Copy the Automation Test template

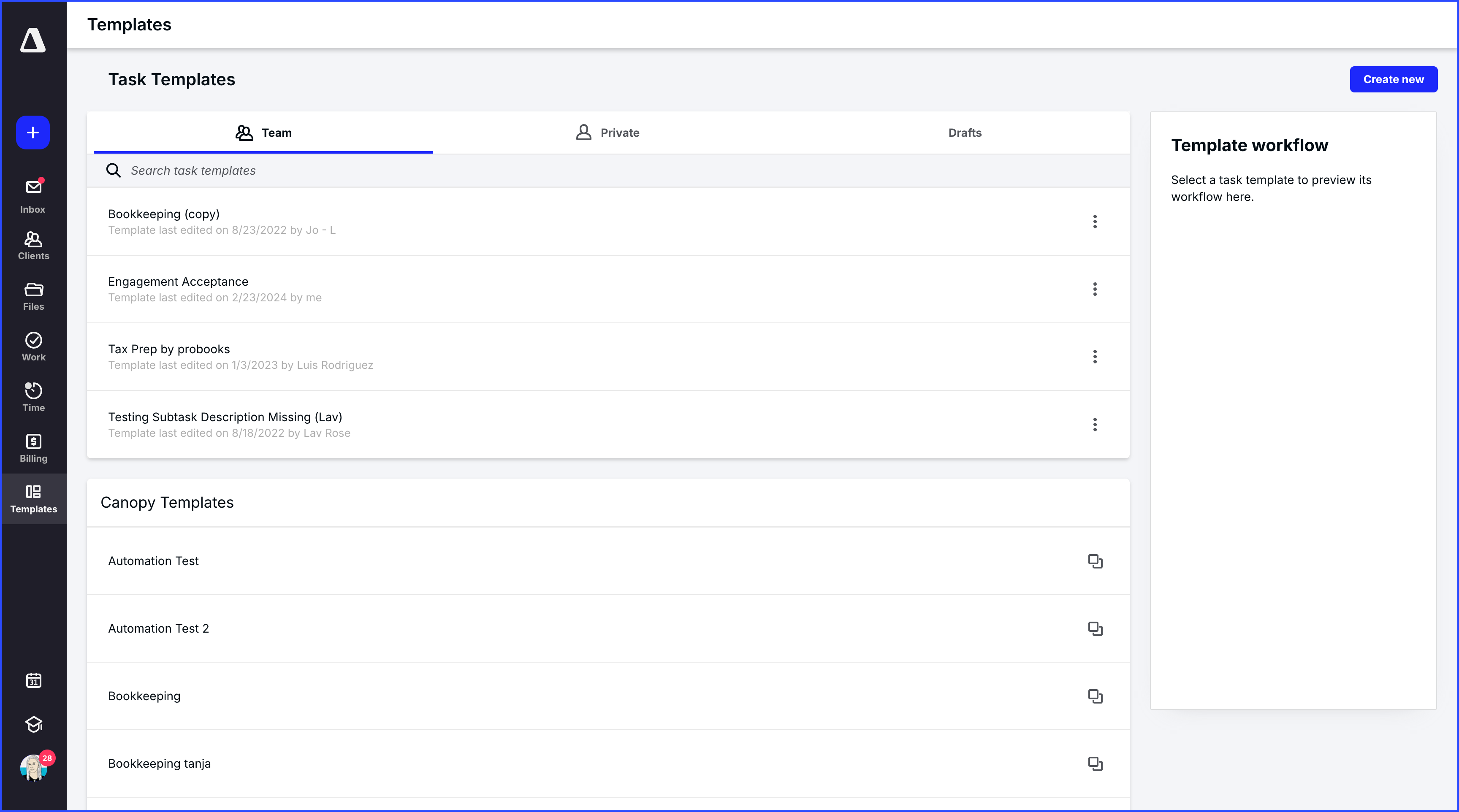[x=1095, y=560]
